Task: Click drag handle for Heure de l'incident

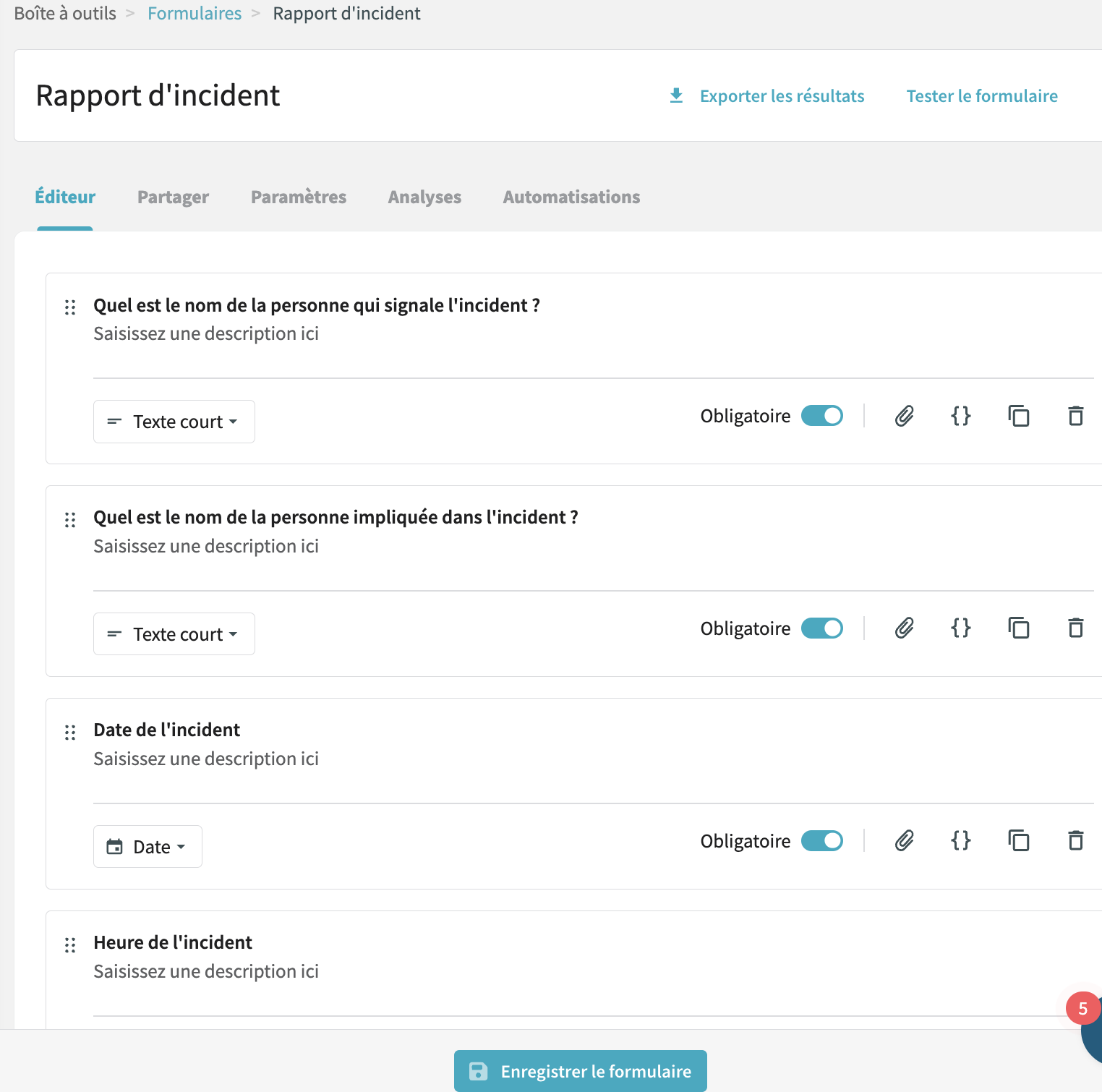Action: 70,945
